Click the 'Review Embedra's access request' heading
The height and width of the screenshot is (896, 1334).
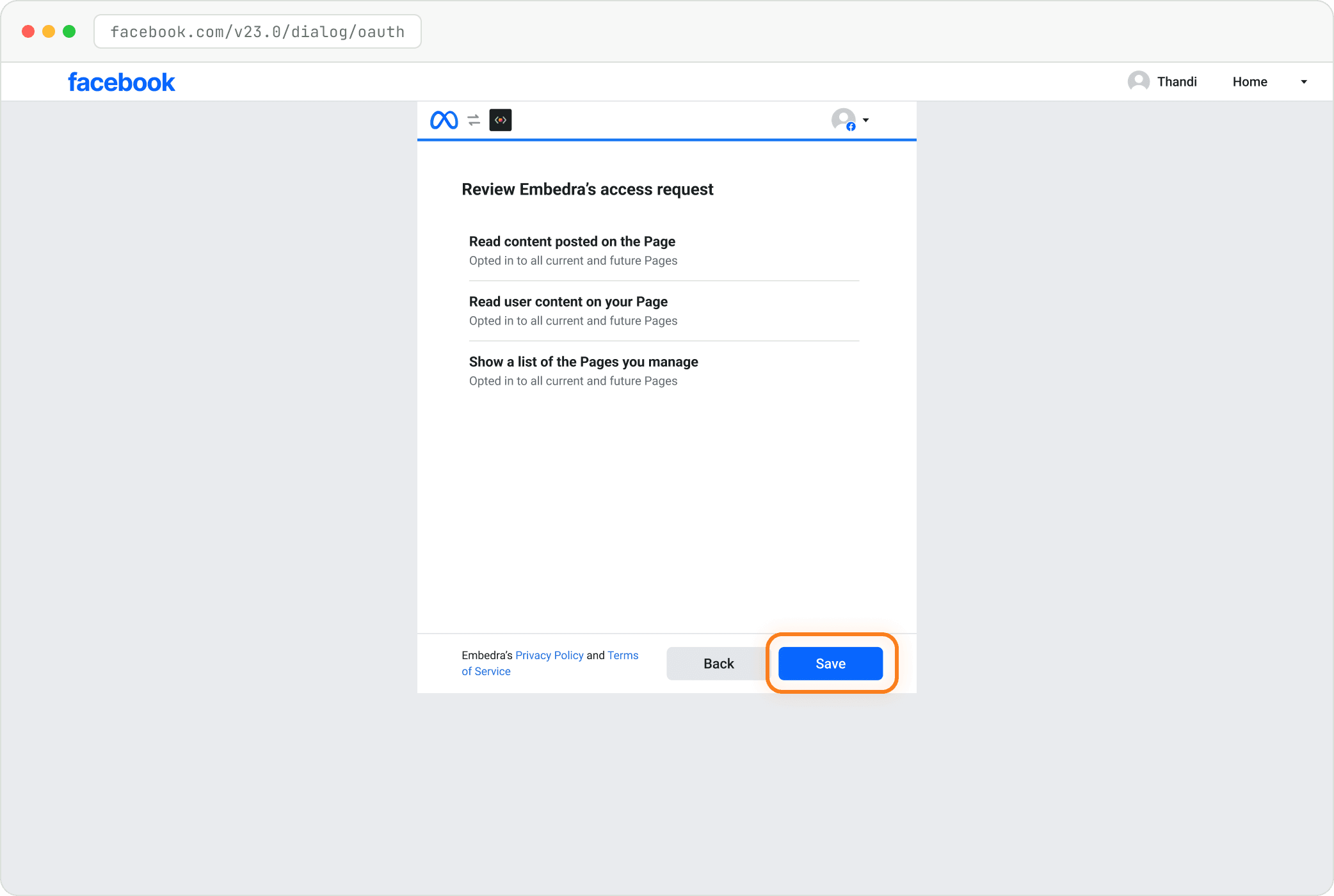tap(587, 189)
